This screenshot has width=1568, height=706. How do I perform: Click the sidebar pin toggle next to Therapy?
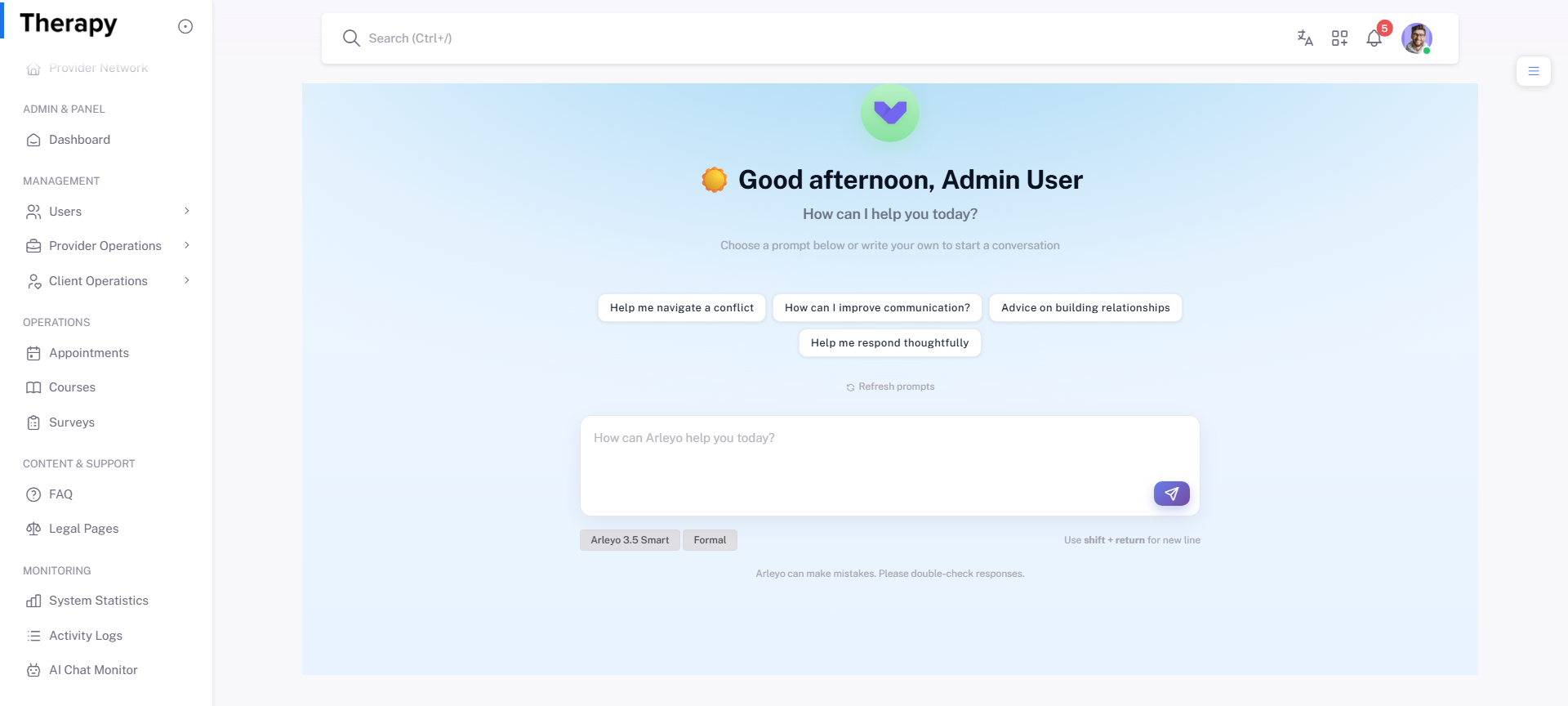(x=185, y=26)
